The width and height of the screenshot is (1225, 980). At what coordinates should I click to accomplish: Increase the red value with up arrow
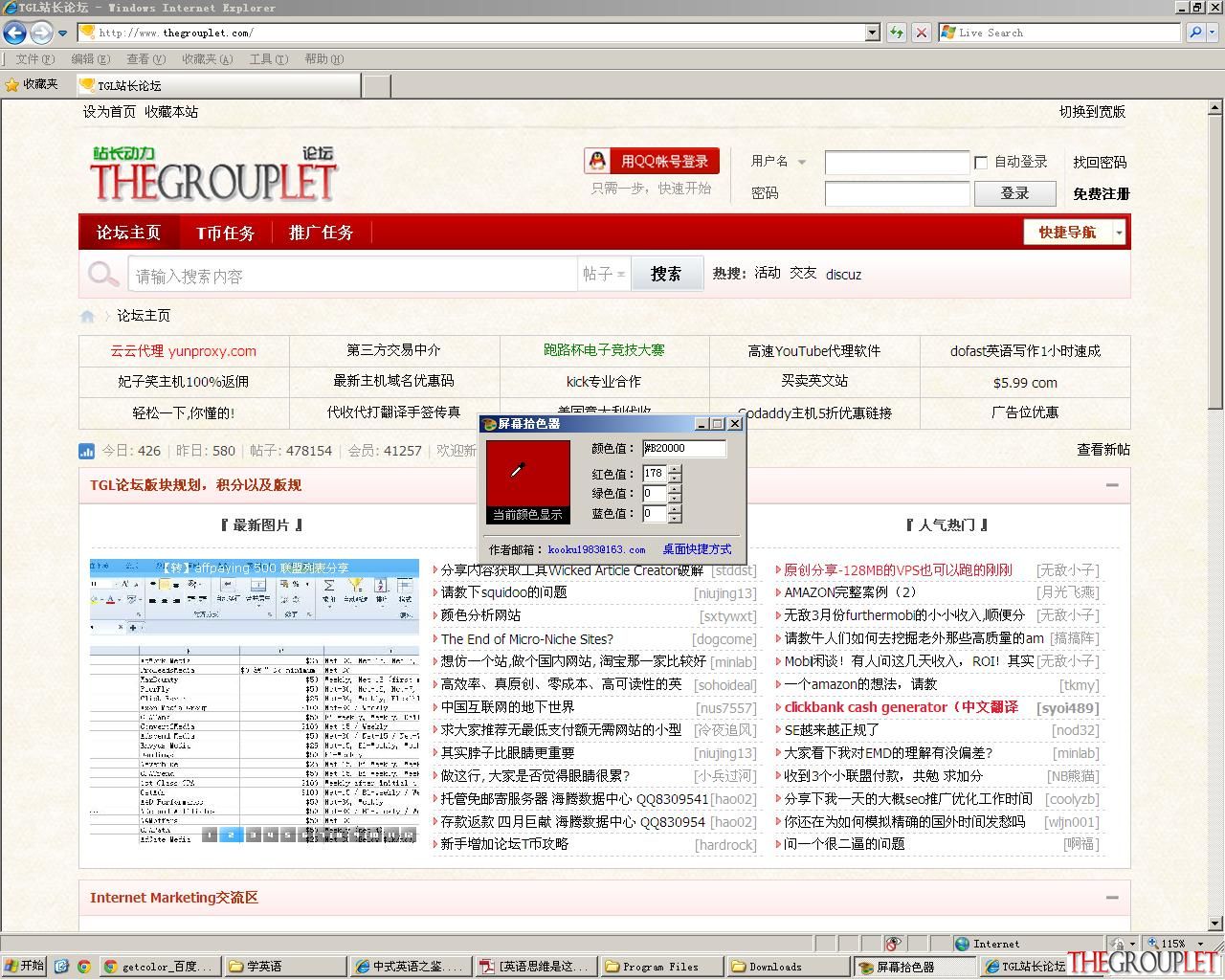click(675, 469)
